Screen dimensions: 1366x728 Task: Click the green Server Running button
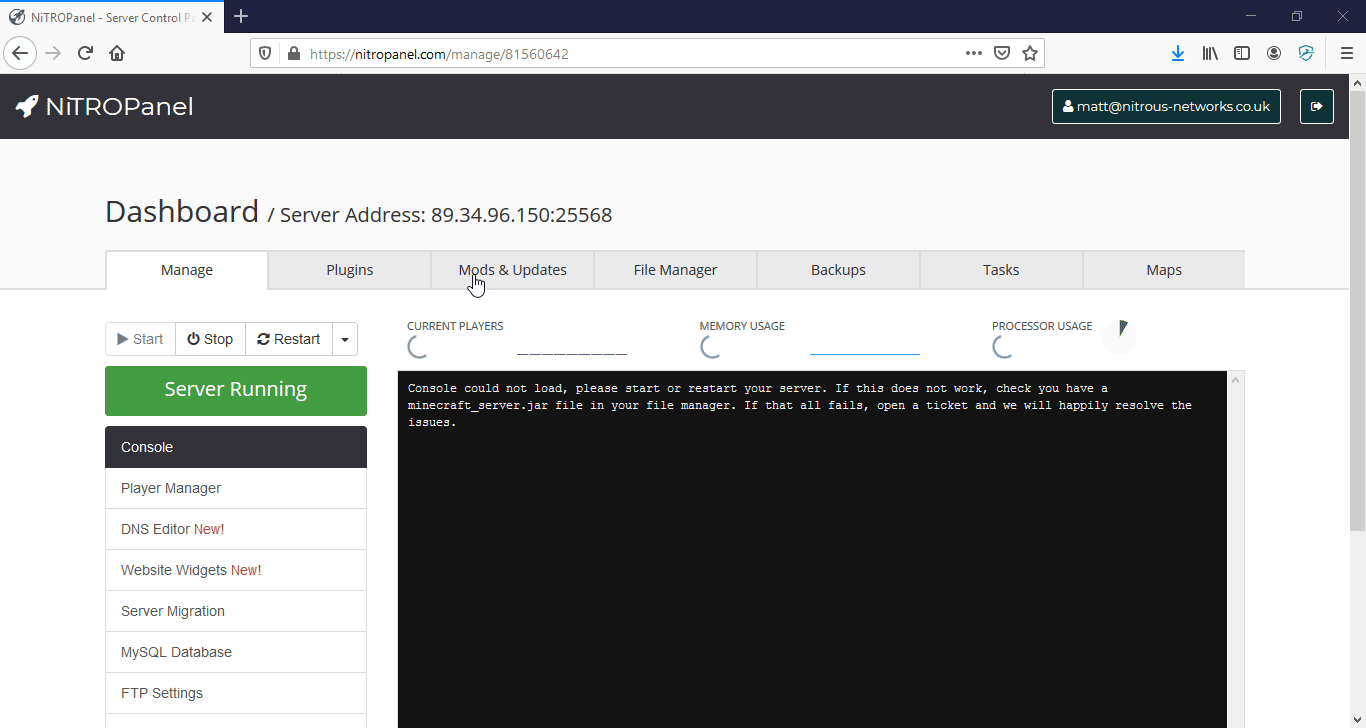[x=236, y=390]
